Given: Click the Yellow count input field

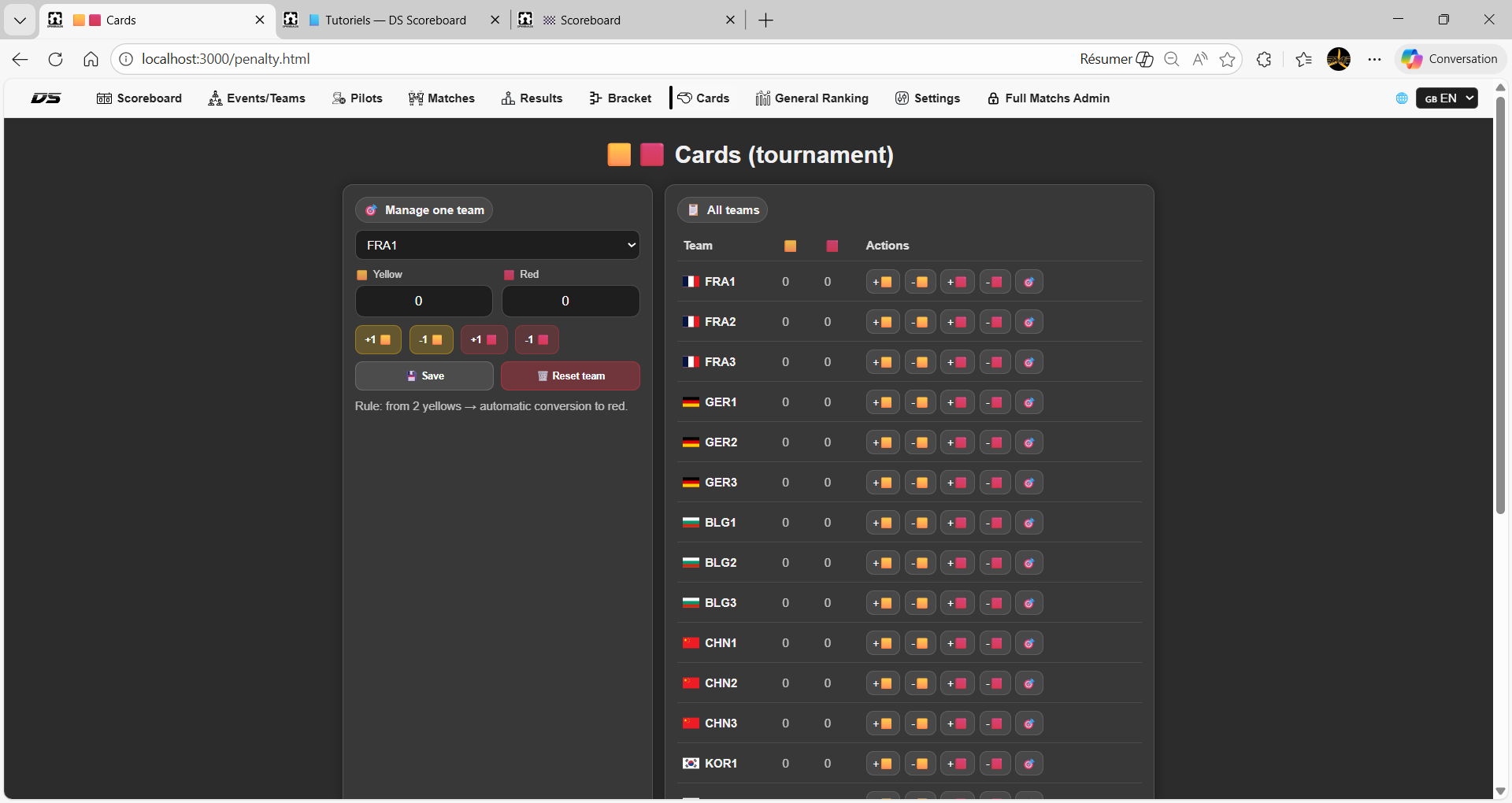Looking at the screenshot, I should point(424,301).
